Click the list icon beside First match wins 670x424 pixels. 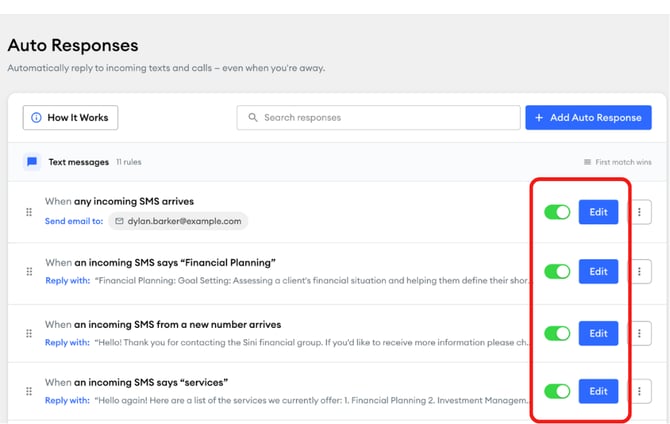[588, 162]
